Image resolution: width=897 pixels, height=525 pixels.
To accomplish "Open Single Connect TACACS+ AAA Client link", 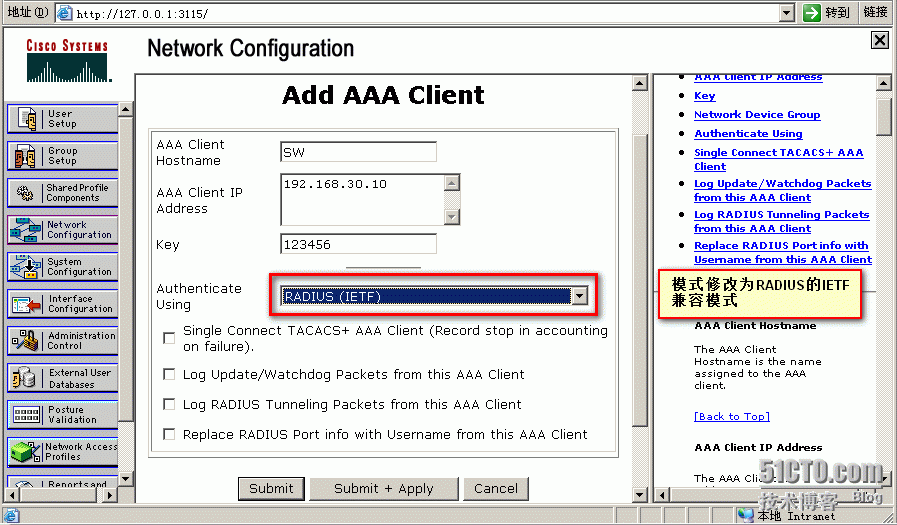I will tap(779, 160).
